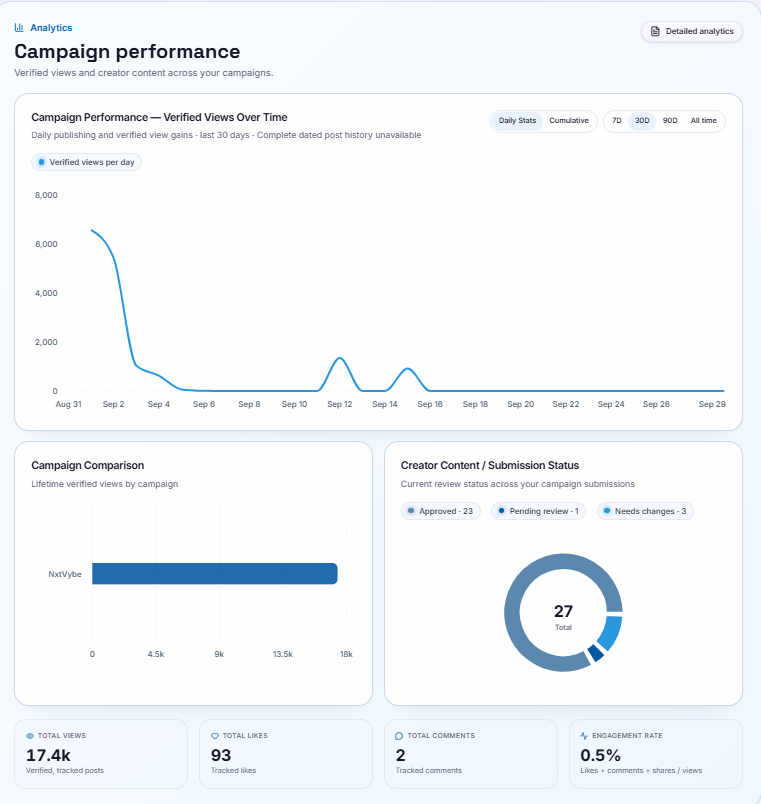The height and width of the screenshot is (804, 761).
Task: Click the Tracked comments caption
Action: (428, 771)
